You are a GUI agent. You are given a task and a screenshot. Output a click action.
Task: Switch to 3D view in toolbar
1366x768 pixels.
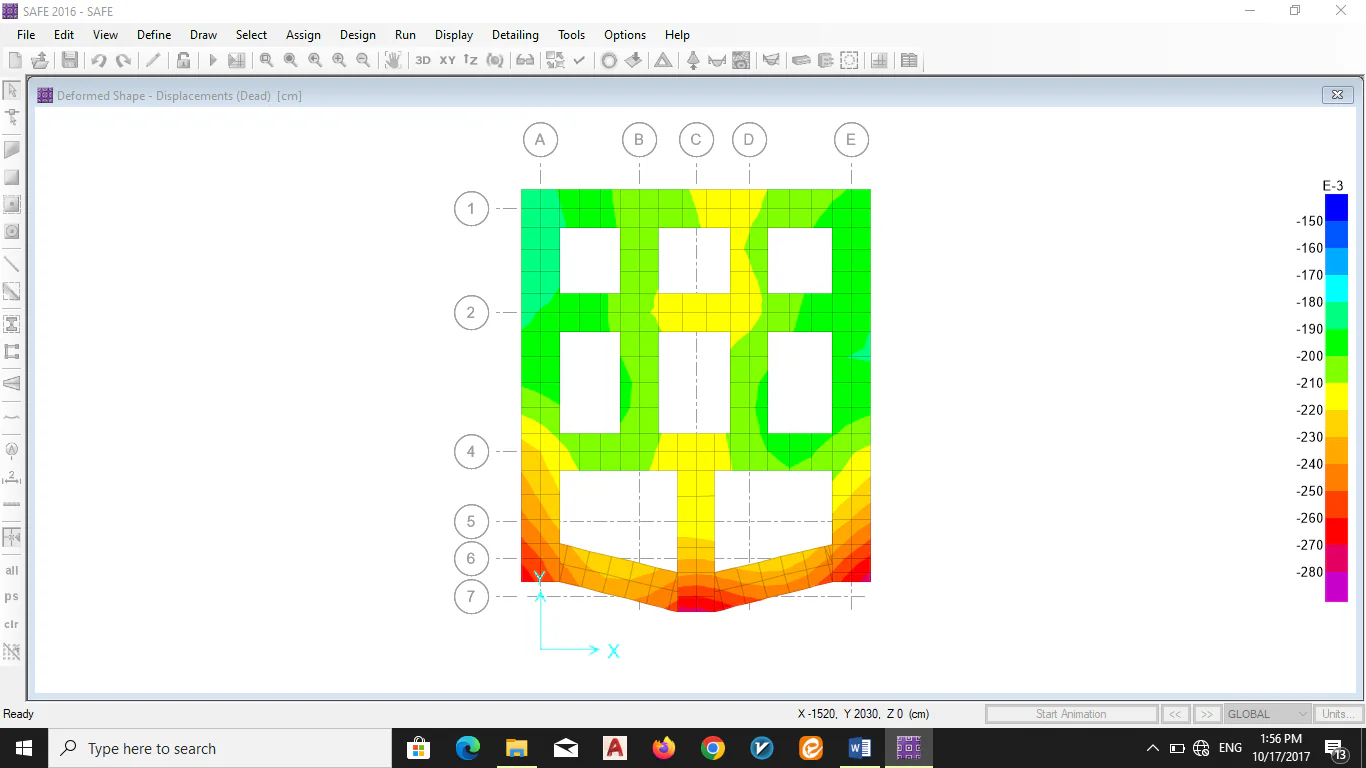pyautogui.click(x=423, y=61)
